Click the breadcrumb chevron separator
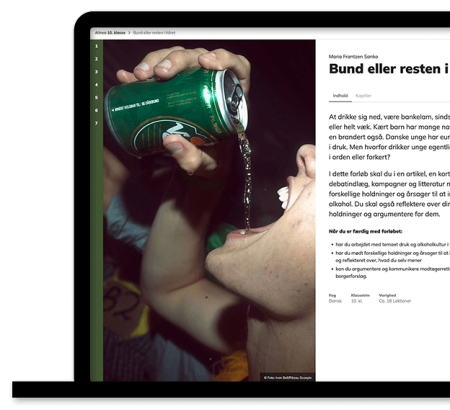The image size is (450, 410). pyautogui.click(x=129, y=33)
